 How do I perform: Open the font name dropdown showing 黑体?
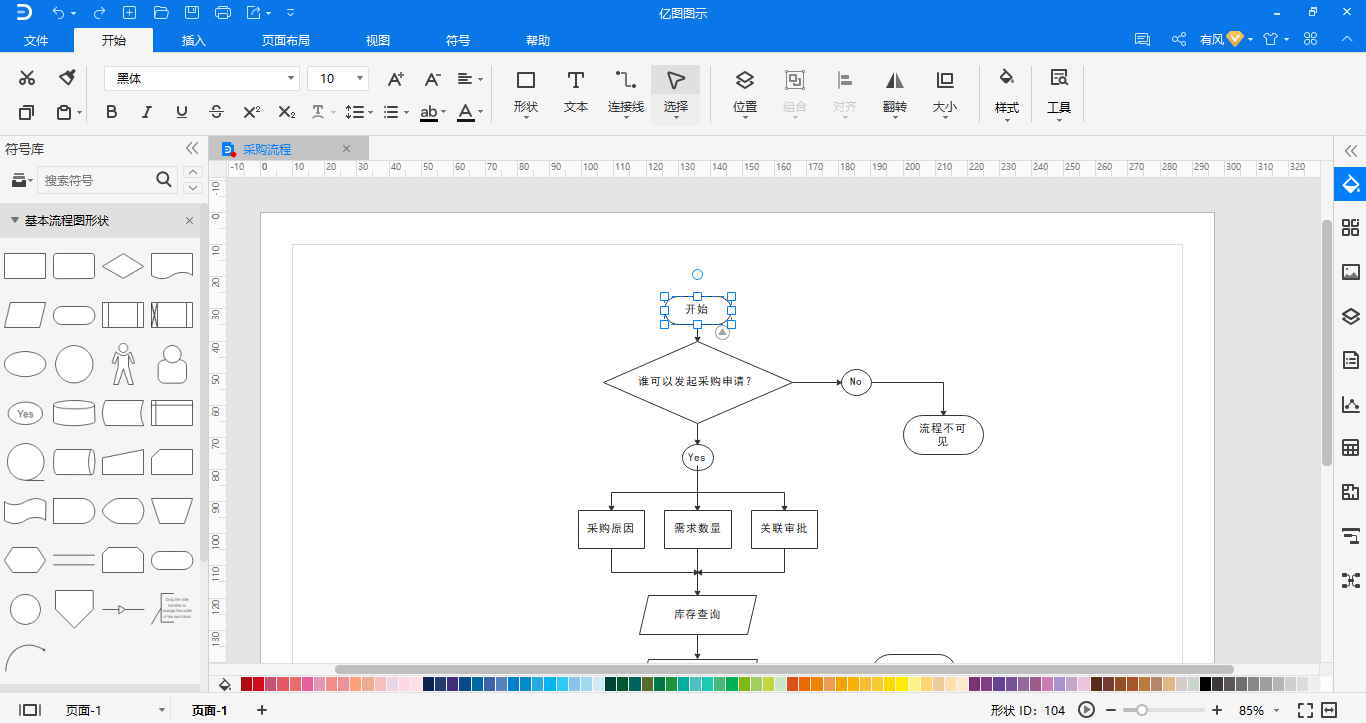[x=202, y=78]
